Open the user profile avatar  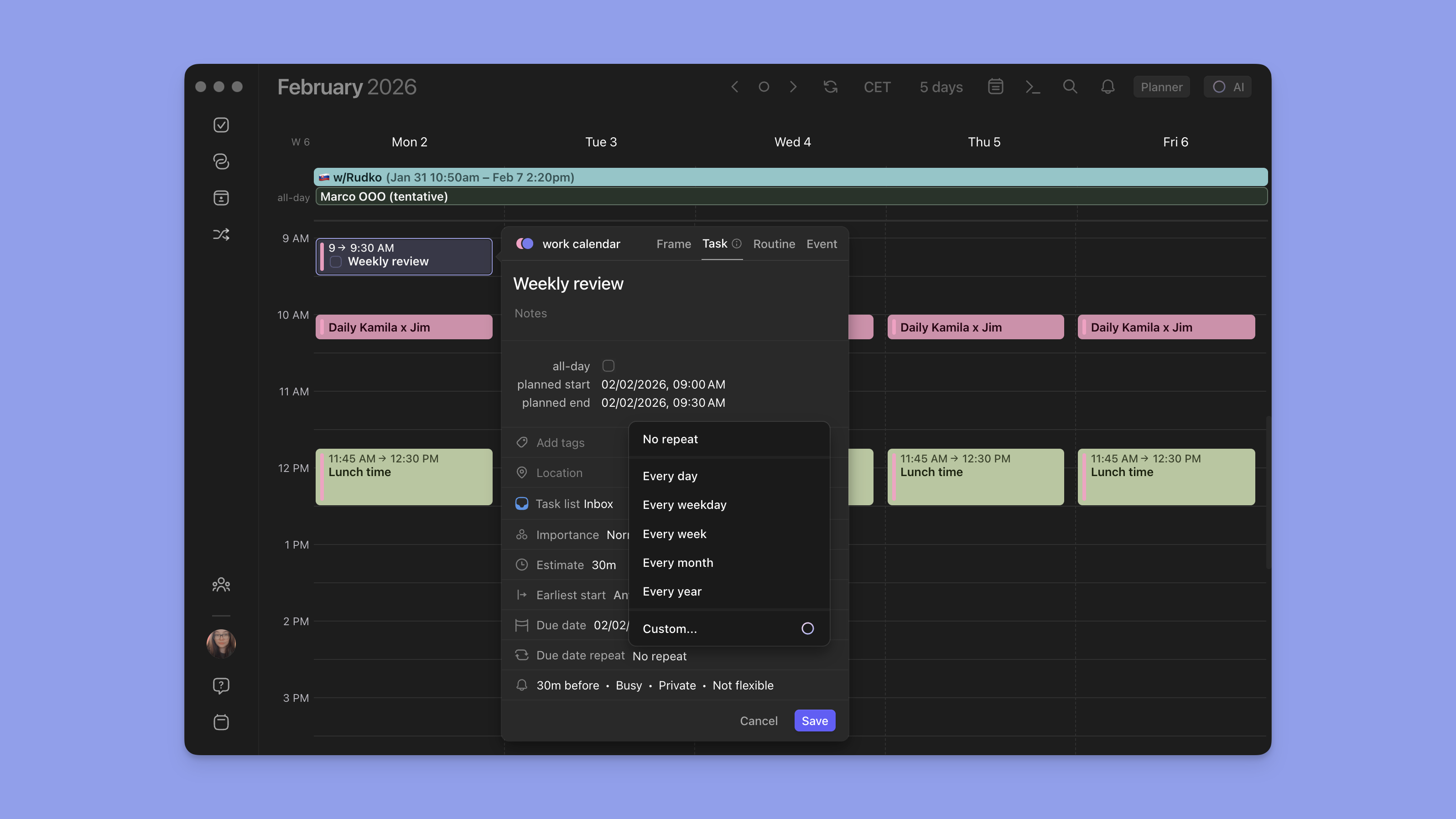(221, 643)
